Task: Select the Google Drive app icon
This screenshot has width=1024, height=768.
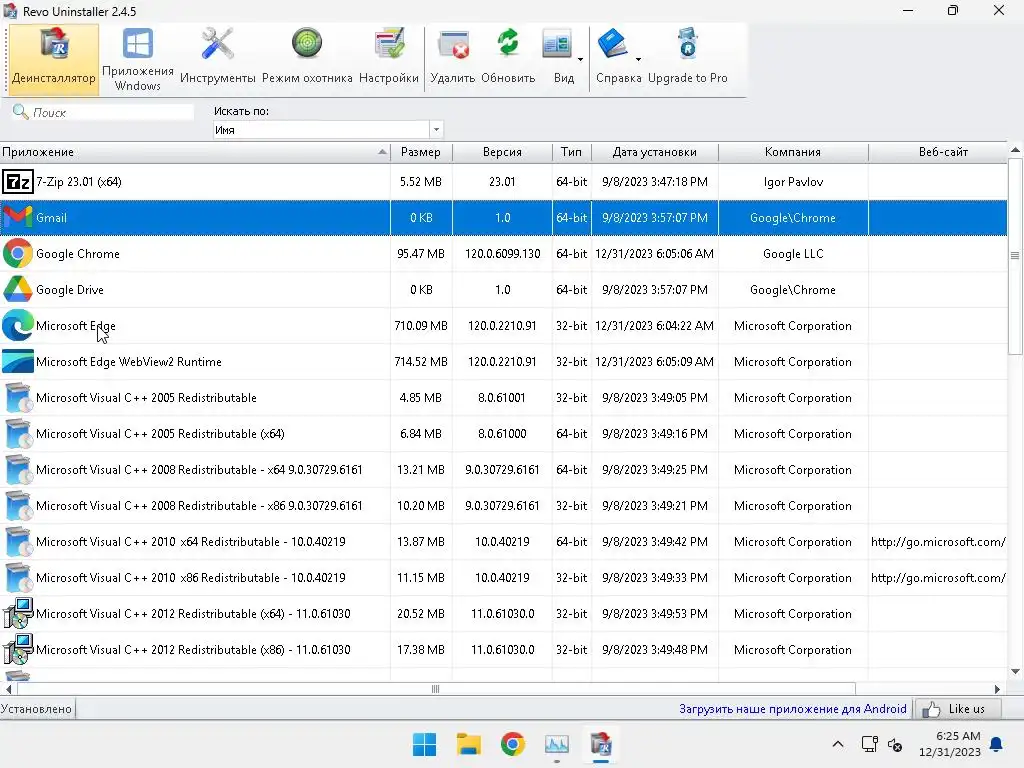Action: 18,289
